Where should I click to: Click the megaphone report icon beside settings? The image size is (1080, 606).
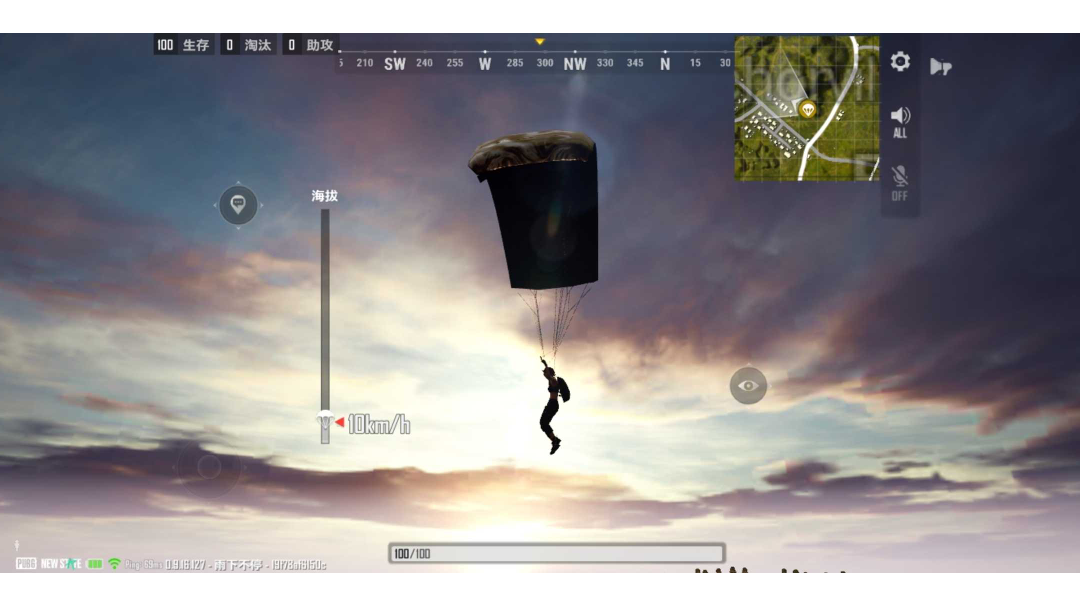point(940,67)
